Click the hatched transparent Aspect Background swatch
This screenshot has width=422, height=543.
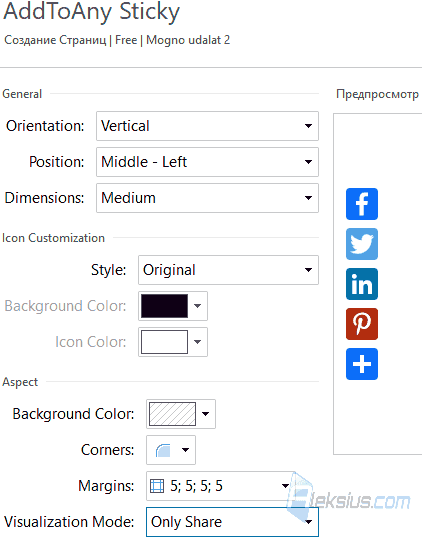pos(172,414)
